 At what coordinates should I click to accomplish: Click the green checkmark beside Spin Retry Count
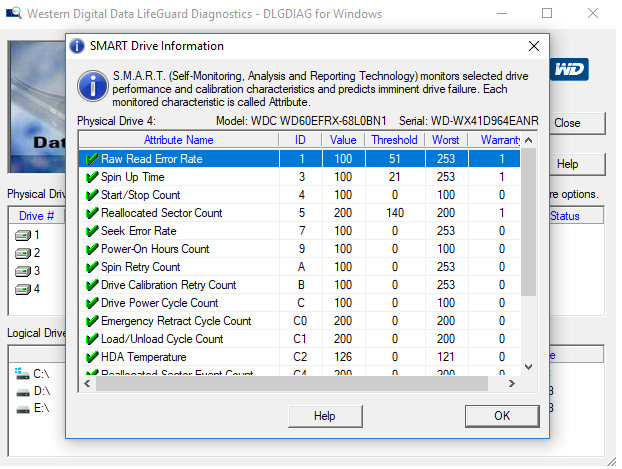click(92, 267)
